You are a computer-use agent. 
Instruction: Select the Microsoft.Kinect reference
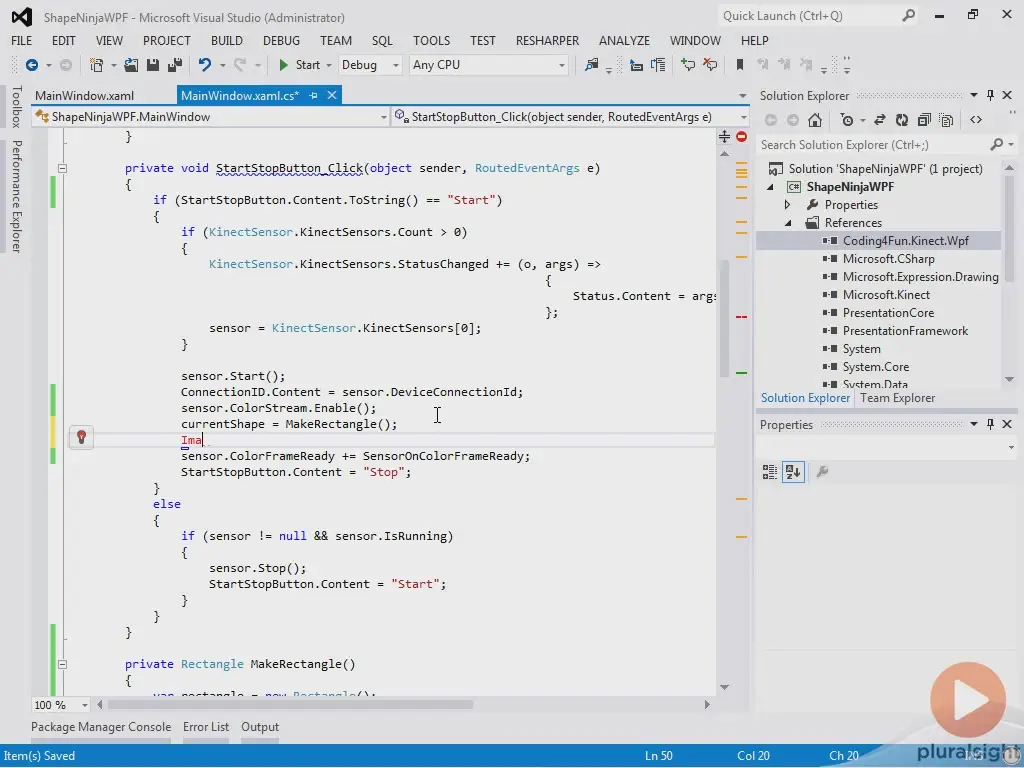[886, 295]
